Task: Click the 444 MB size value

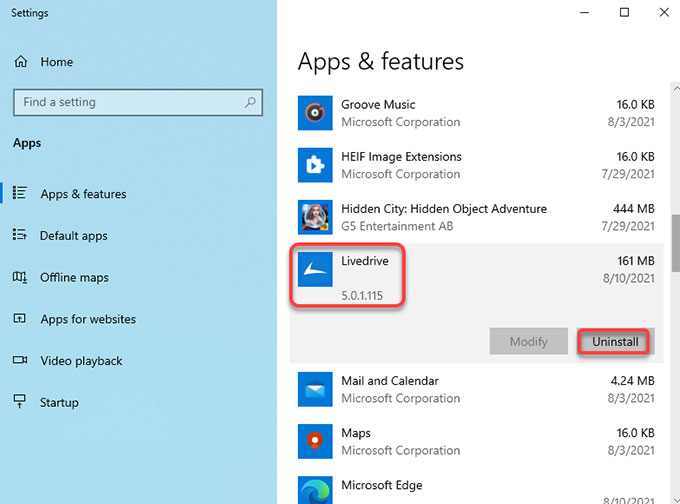Action: coord(634,209)
